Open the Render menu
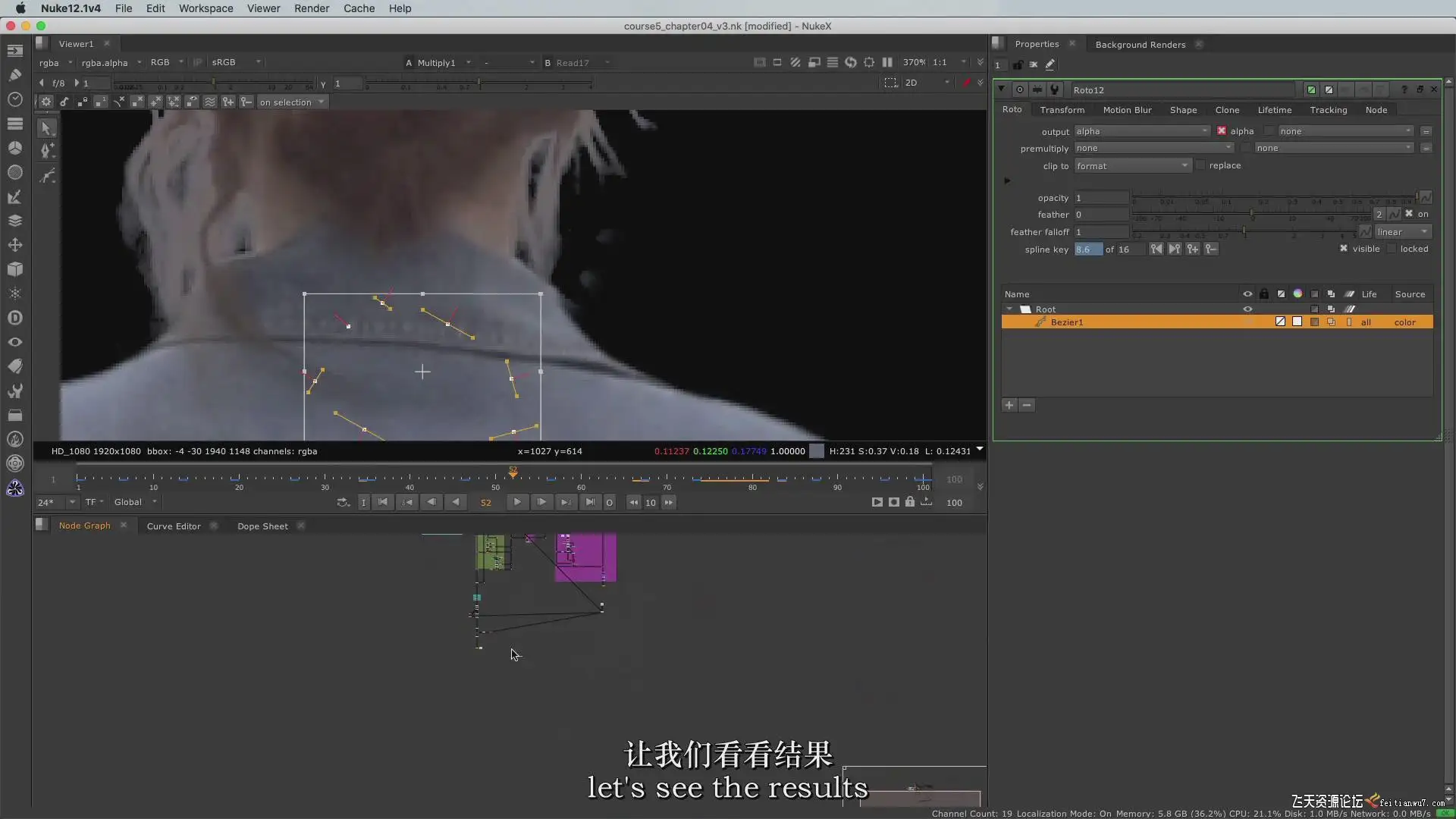 click(311, 8)
